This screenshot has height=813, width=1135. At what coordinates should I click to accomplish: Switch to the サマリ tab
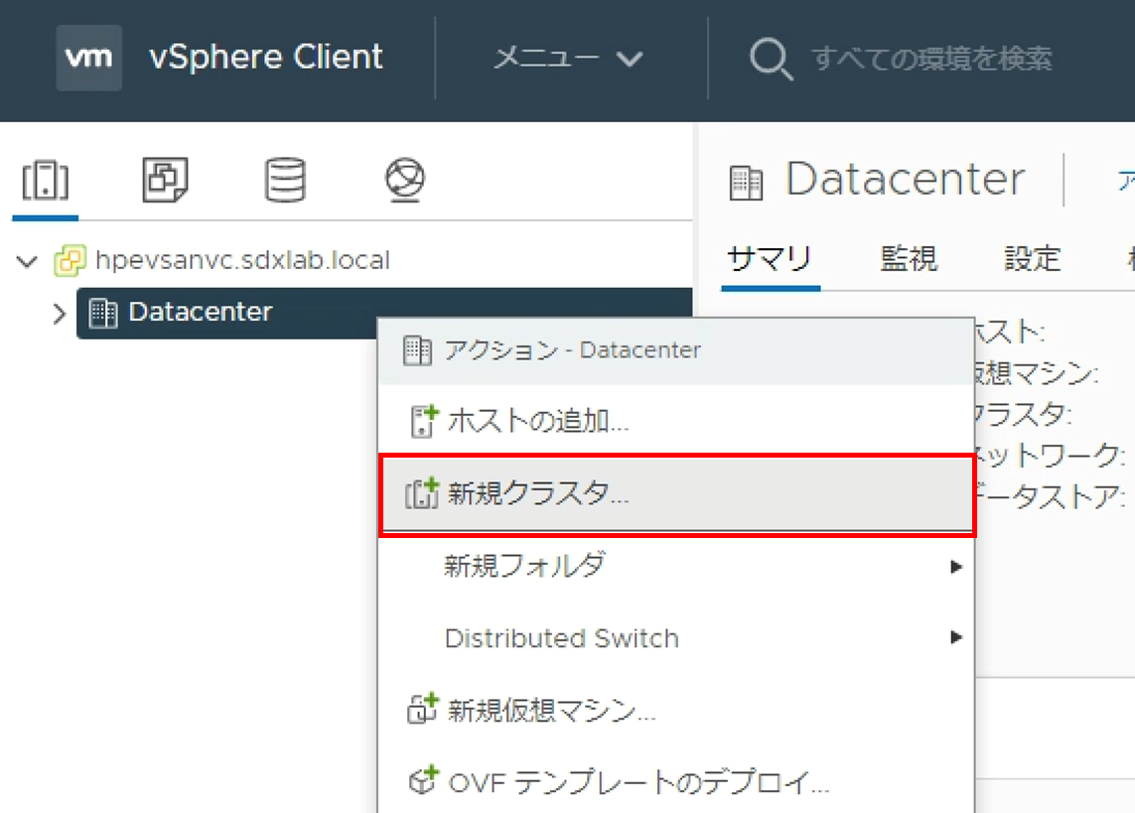[x=770, y=258]
